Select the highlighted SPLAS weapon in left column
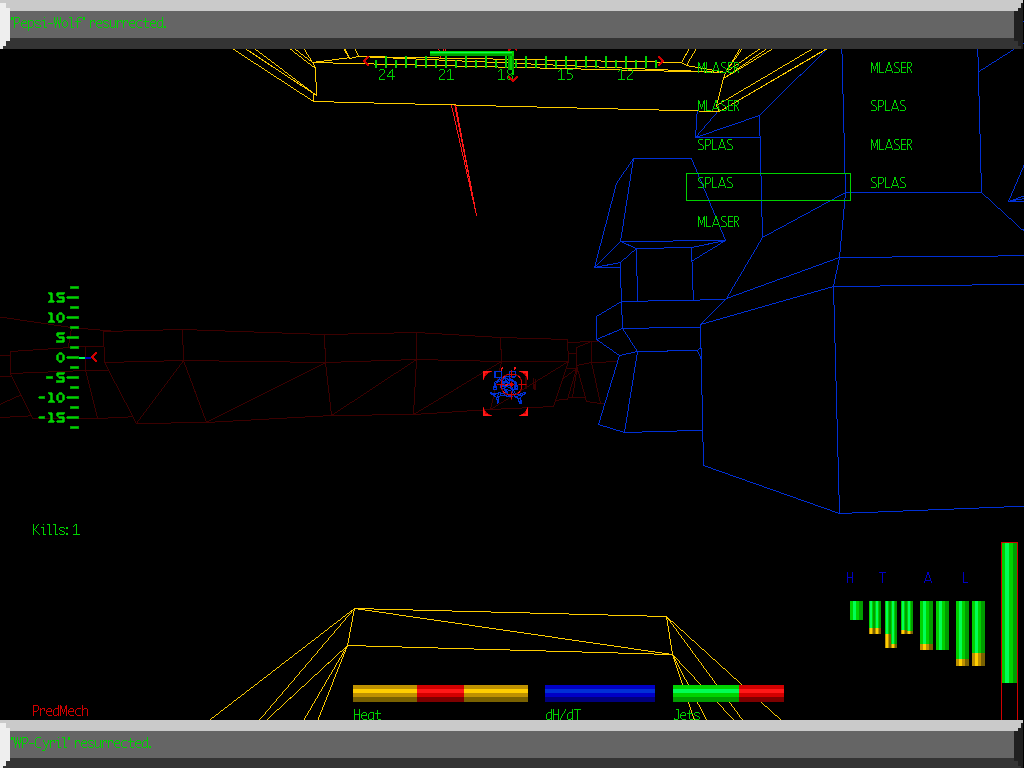 pyautogui.click(x=716, y=184)
